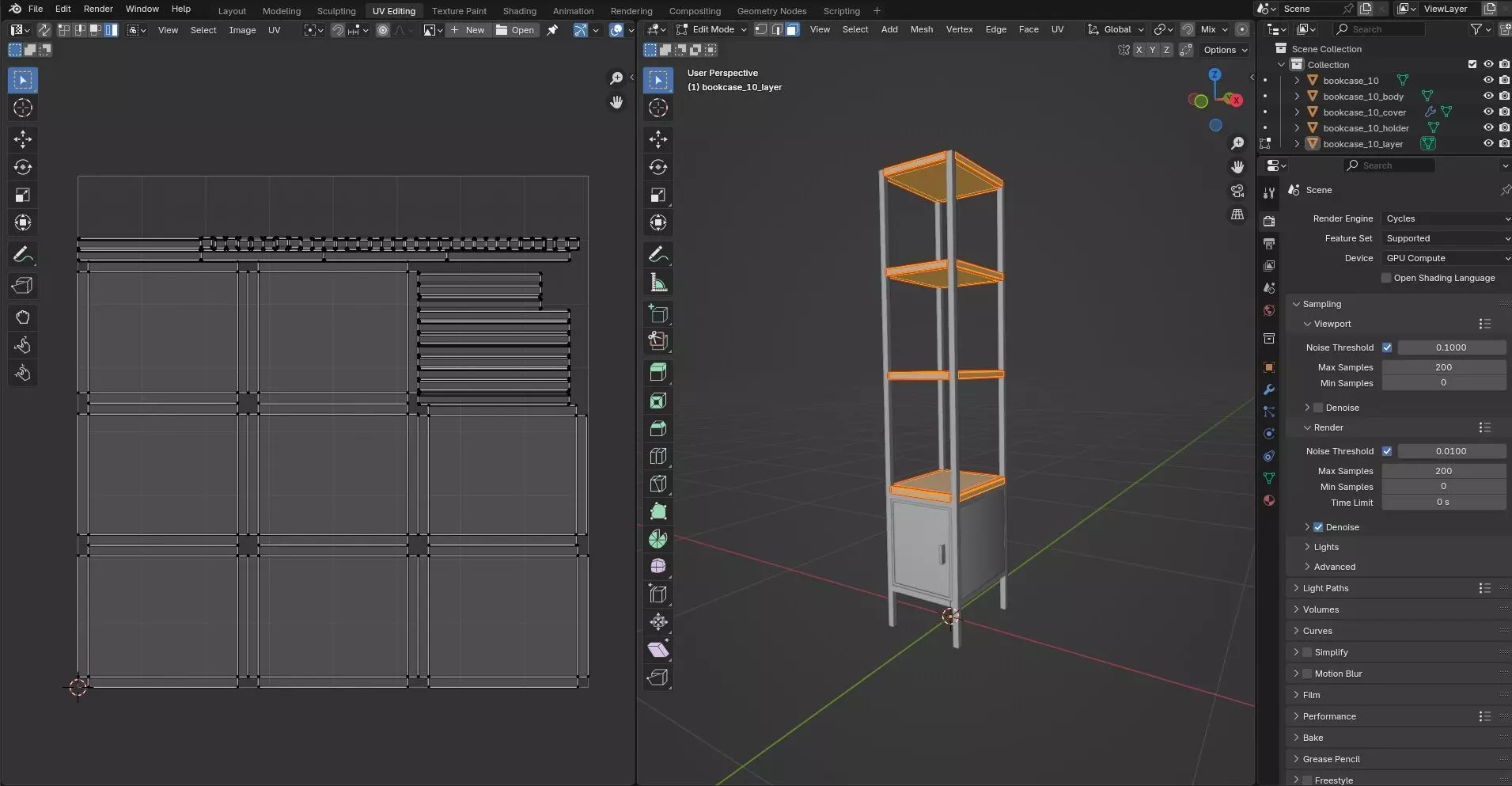Image resolution: width=1512 pixels, height=786 pixels.
Task: Select the Measure tool in 3D viewport
Action: (x=658, y=283)
